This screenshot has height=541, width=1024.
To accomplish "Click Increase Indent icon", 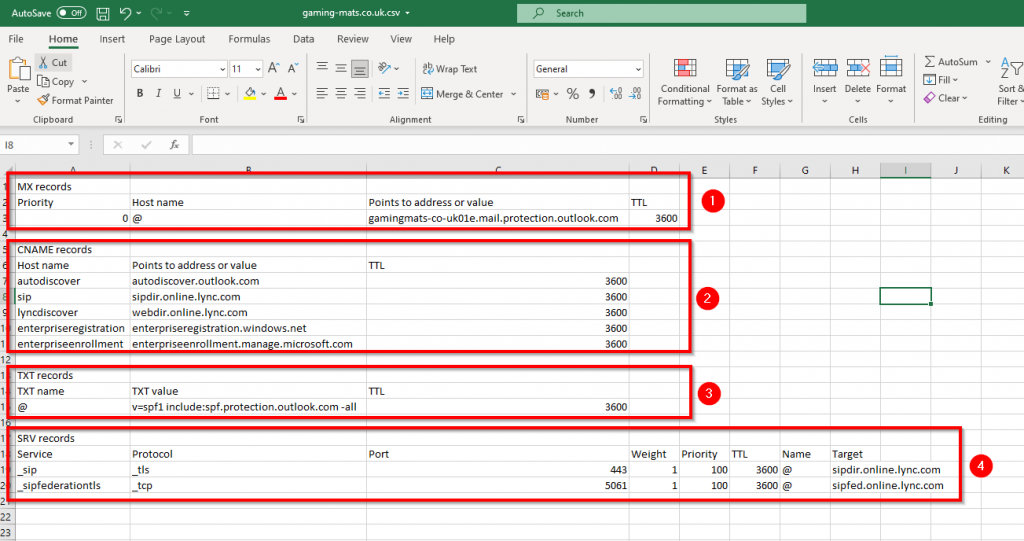I will pos(403,93).
